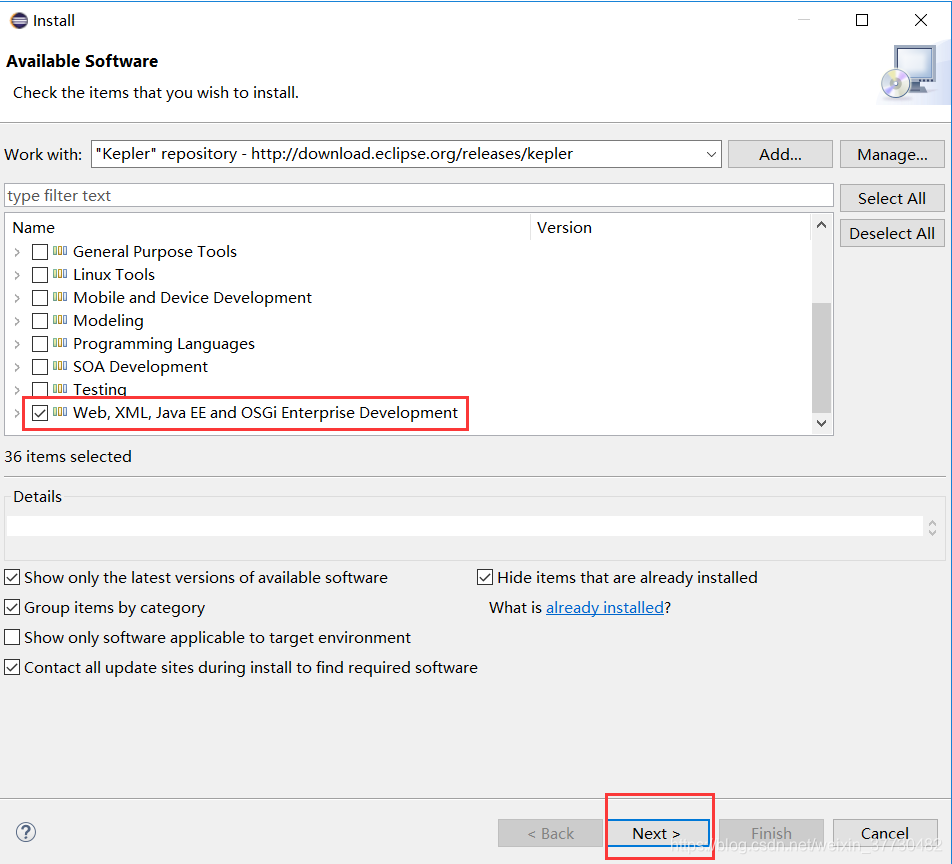Click the Manage... button

pos(892,154)
